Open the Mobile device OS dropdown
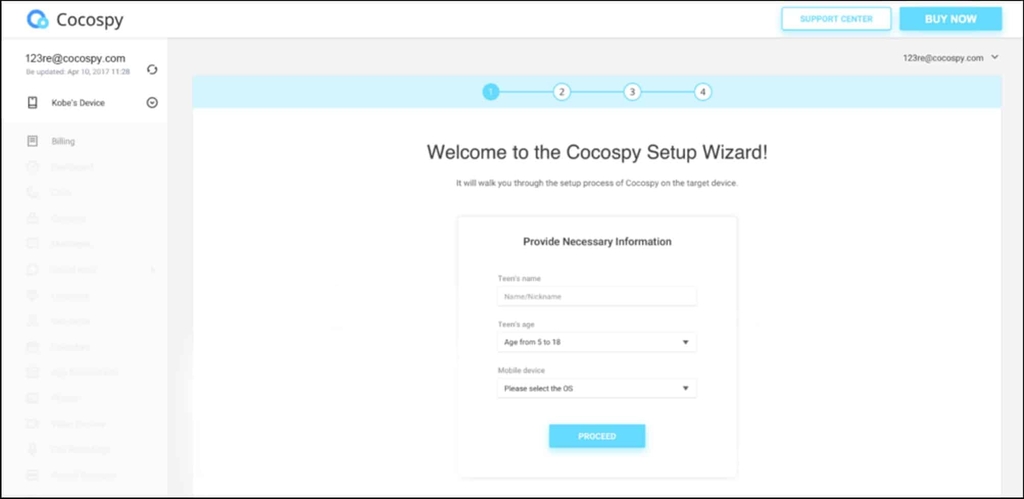The image size is (1024, 499). pos(597,388)
